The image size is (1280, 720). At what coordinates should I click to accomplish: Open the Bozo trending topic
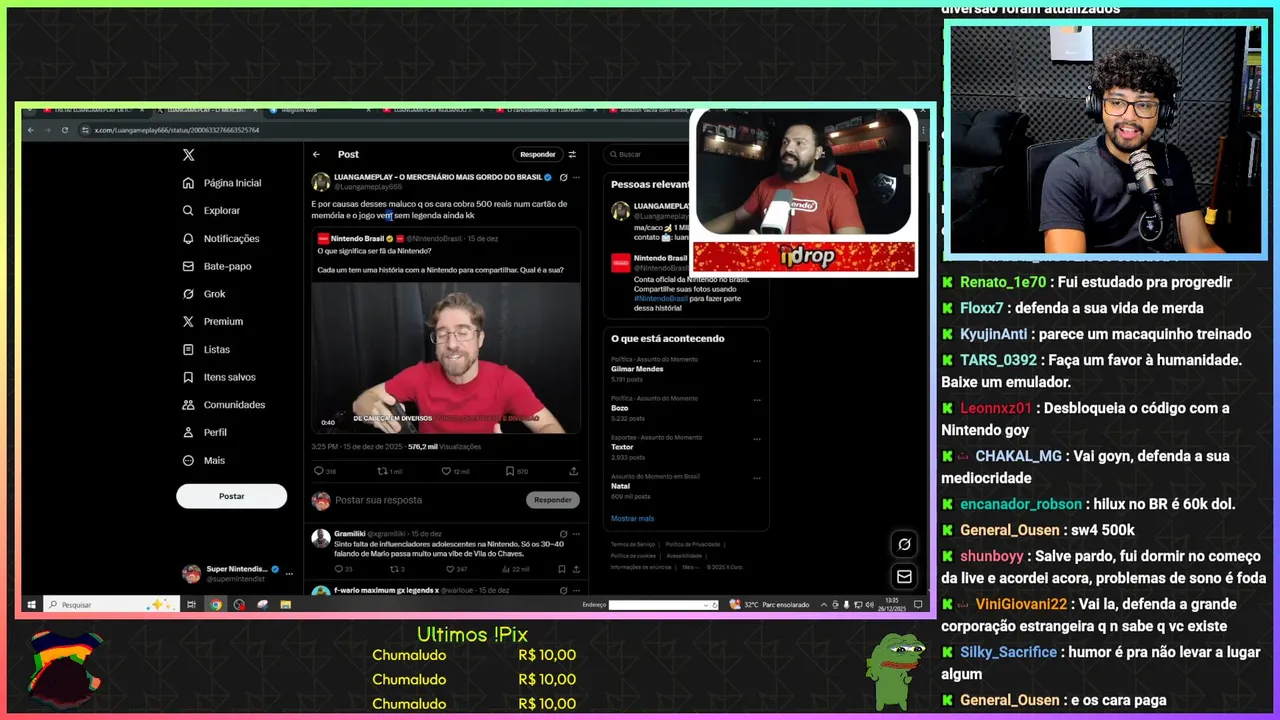(620, 408)
